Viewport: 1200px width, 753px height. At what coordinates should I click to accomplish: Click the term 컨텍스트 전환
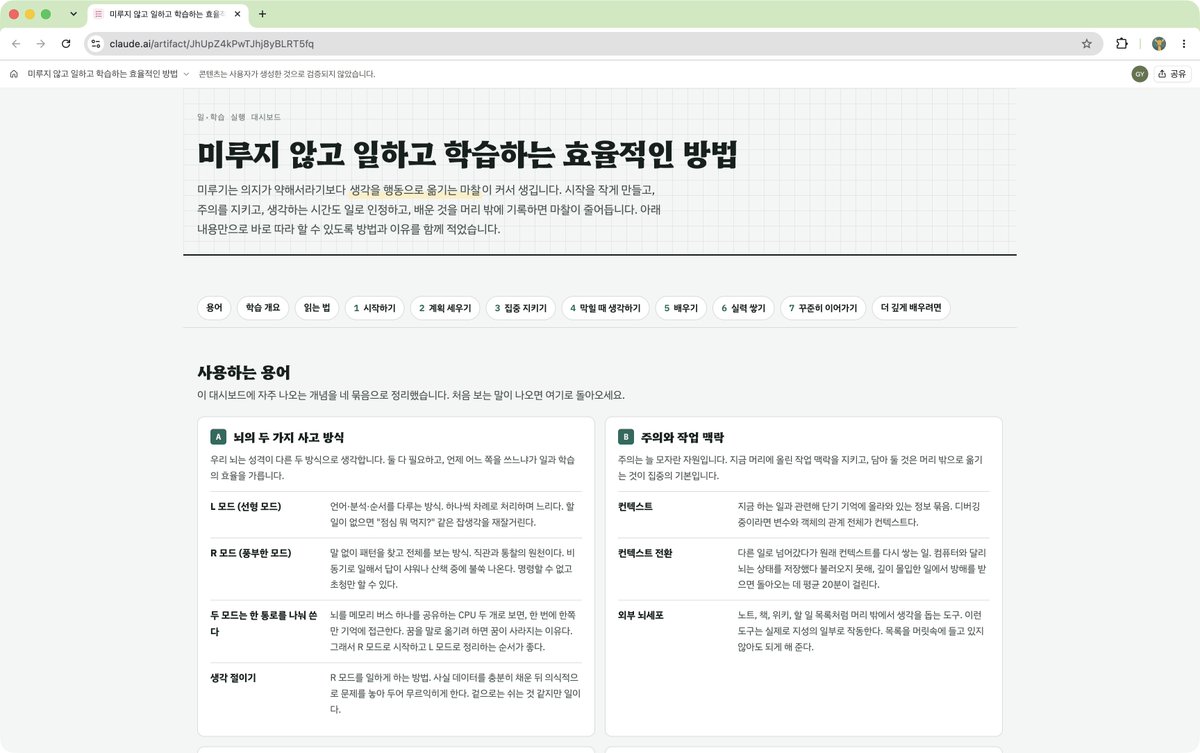645,552
